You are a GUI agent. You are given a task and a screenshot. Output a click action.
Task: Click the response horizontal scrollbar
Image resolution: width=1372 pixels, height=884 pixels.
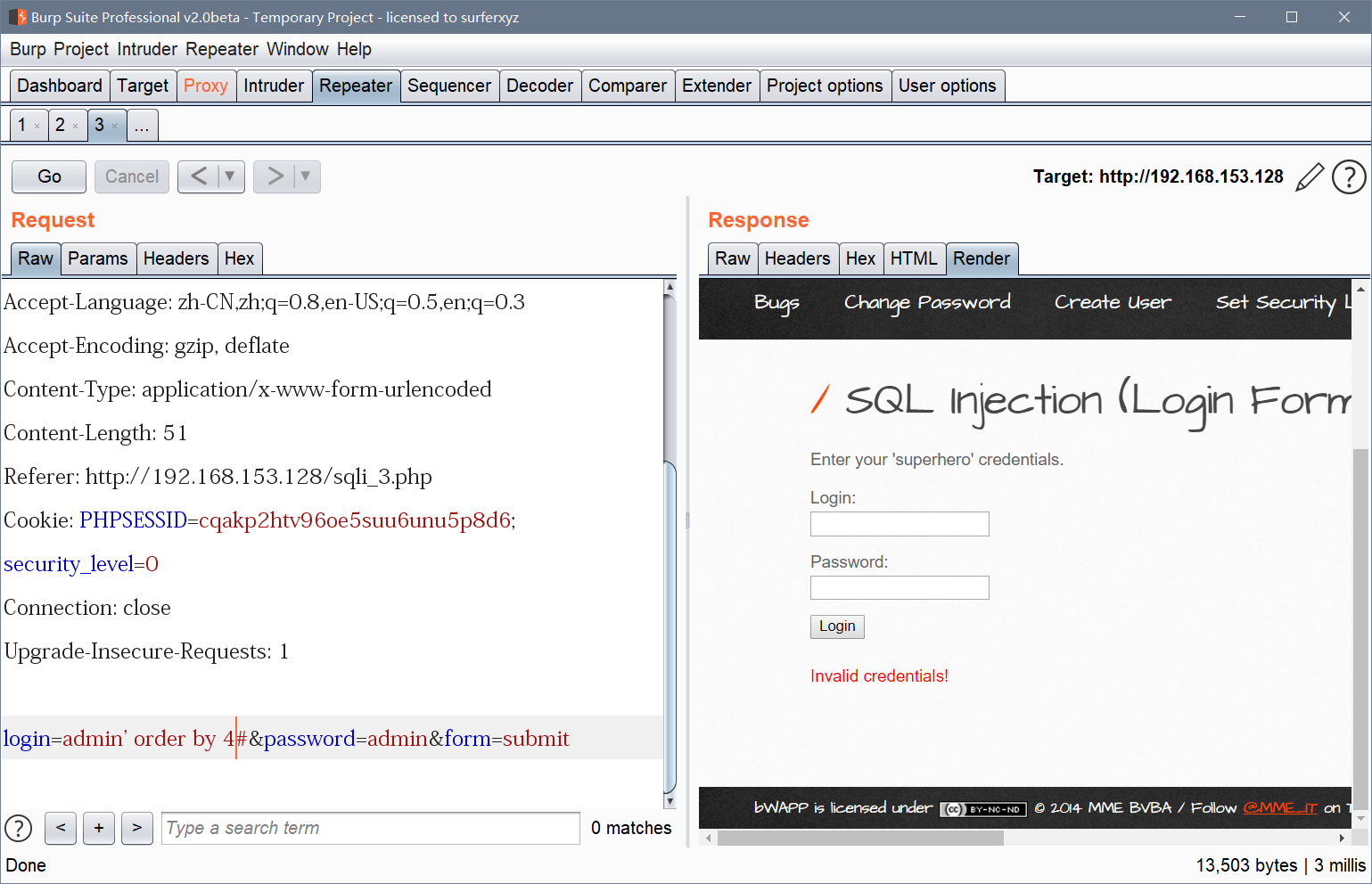click(x=860, y=838)
